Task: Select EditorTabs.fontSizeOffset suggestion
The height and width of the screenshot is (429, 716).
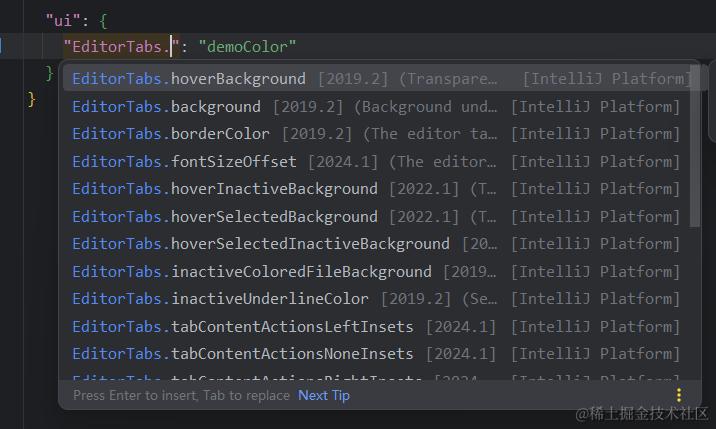Action: coord(378,161)
